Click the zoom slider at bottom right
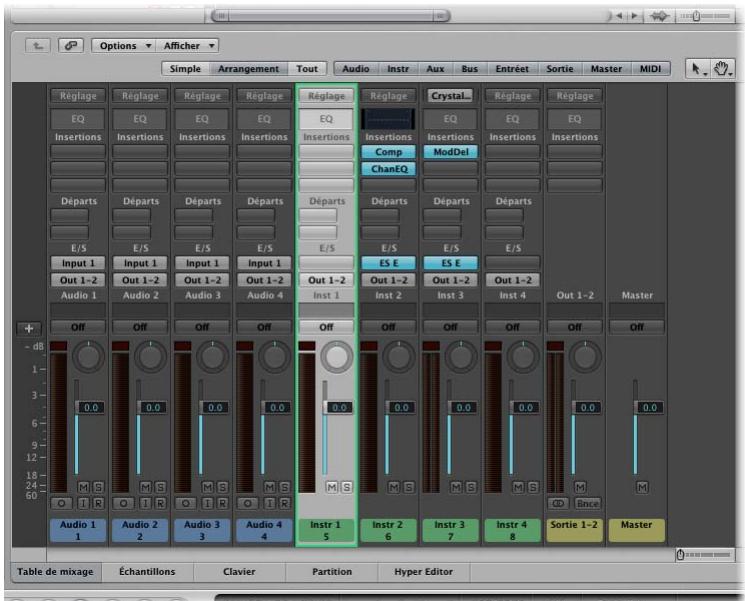 tap(705, 555)
